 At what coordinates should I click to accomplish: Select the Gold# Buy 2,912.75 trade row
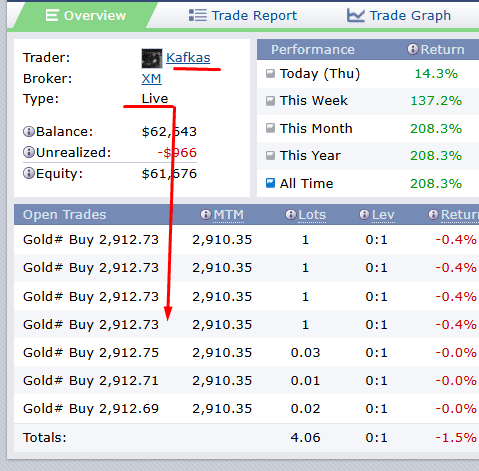coord(246,352)
